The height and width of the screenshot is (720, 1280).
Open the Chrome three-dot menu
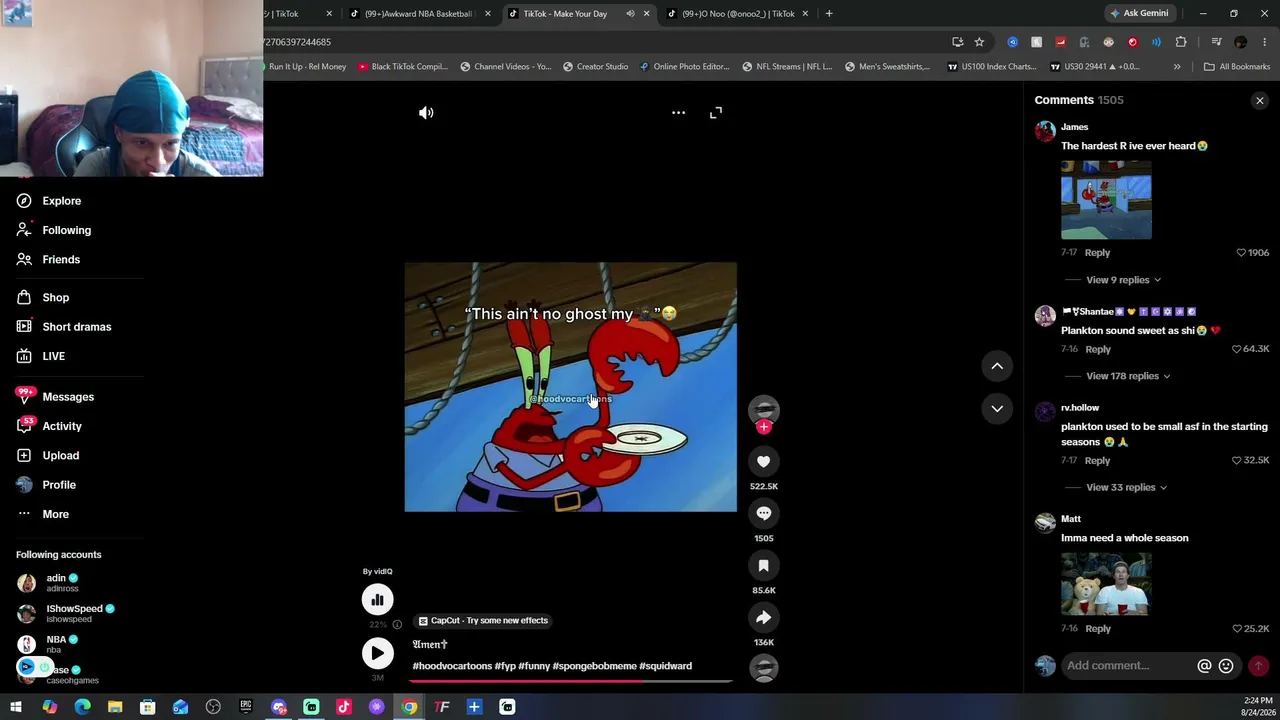pyautogui.click(x=1265, y=42)
